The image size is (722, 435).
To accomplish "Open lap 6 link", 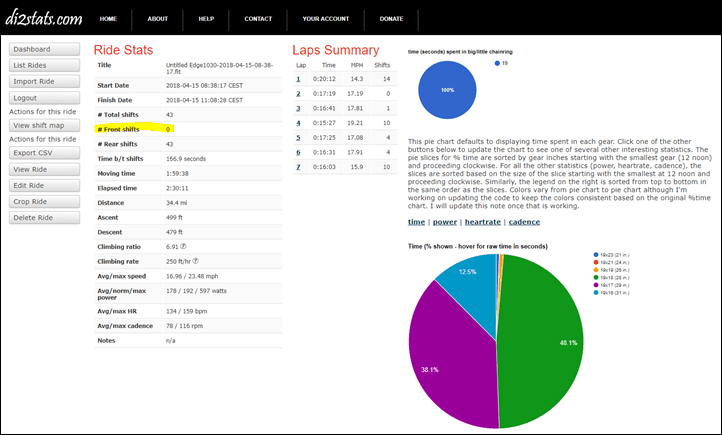I will (x=298, y=152).
